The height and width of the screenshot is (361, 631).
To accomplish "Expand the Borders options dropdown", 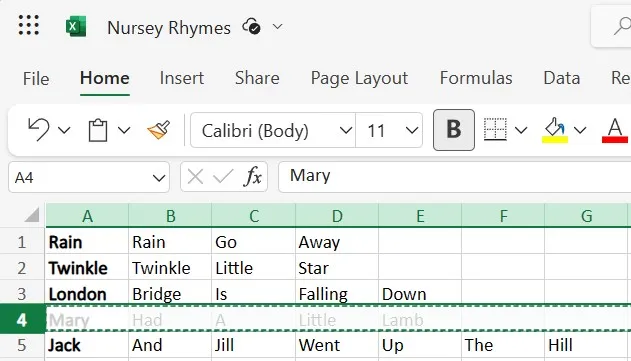I will [521, 130].
